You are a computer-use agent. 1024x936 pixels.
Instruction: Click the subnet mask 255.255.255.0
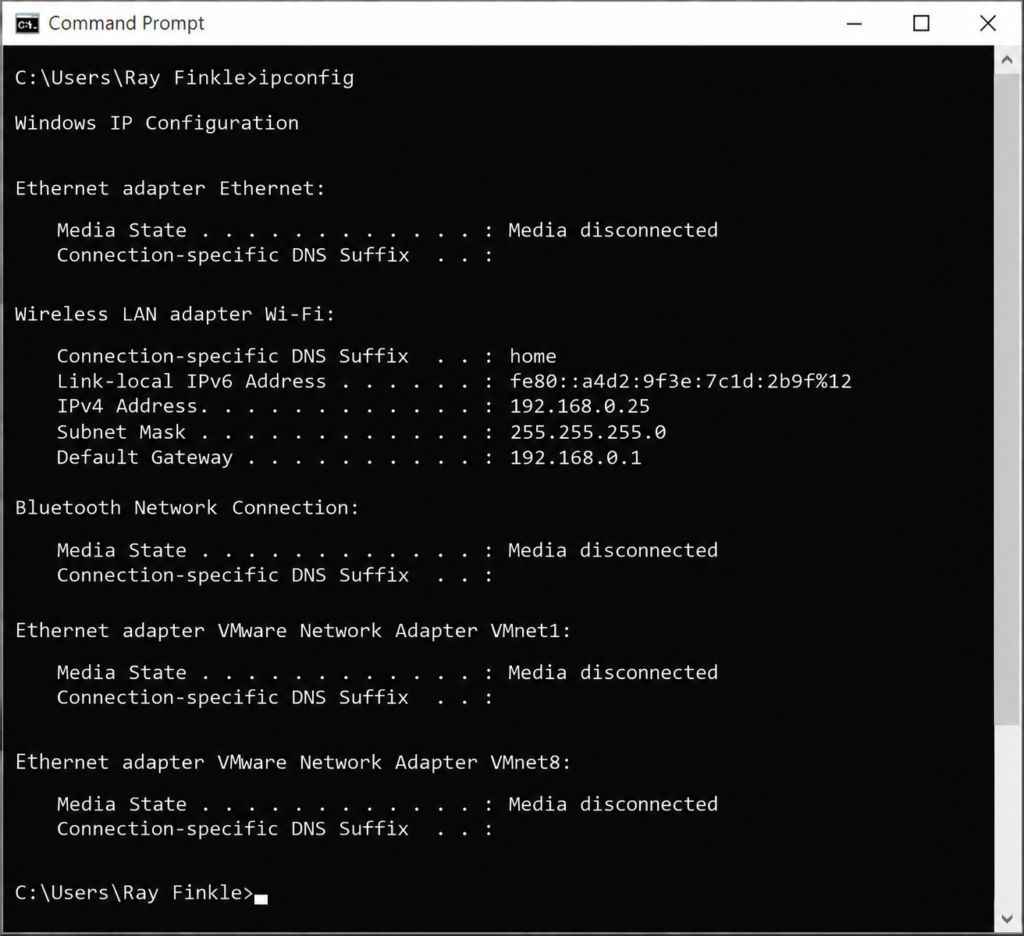(588, 432)
